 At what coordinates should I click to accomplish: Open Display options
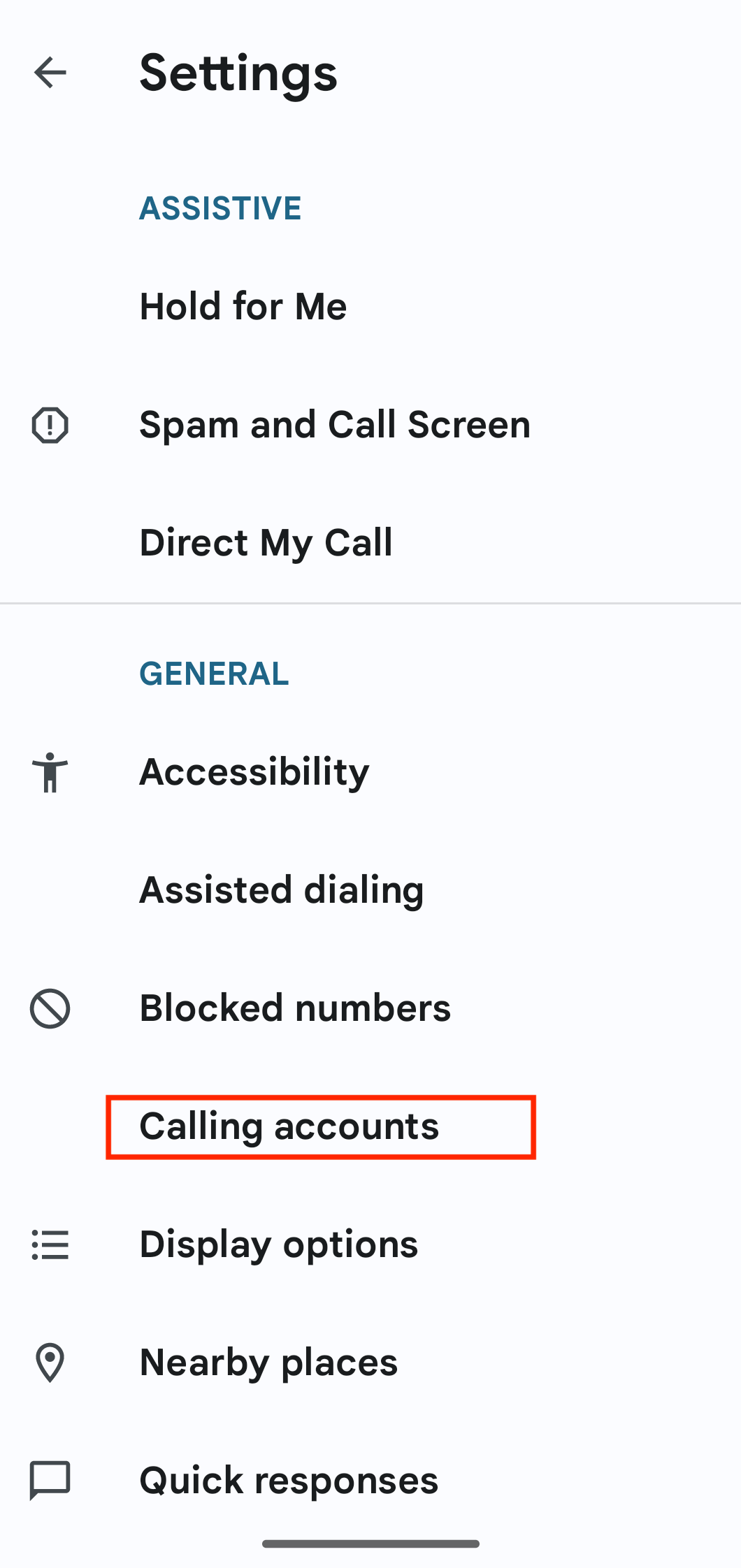(278, 1243)
